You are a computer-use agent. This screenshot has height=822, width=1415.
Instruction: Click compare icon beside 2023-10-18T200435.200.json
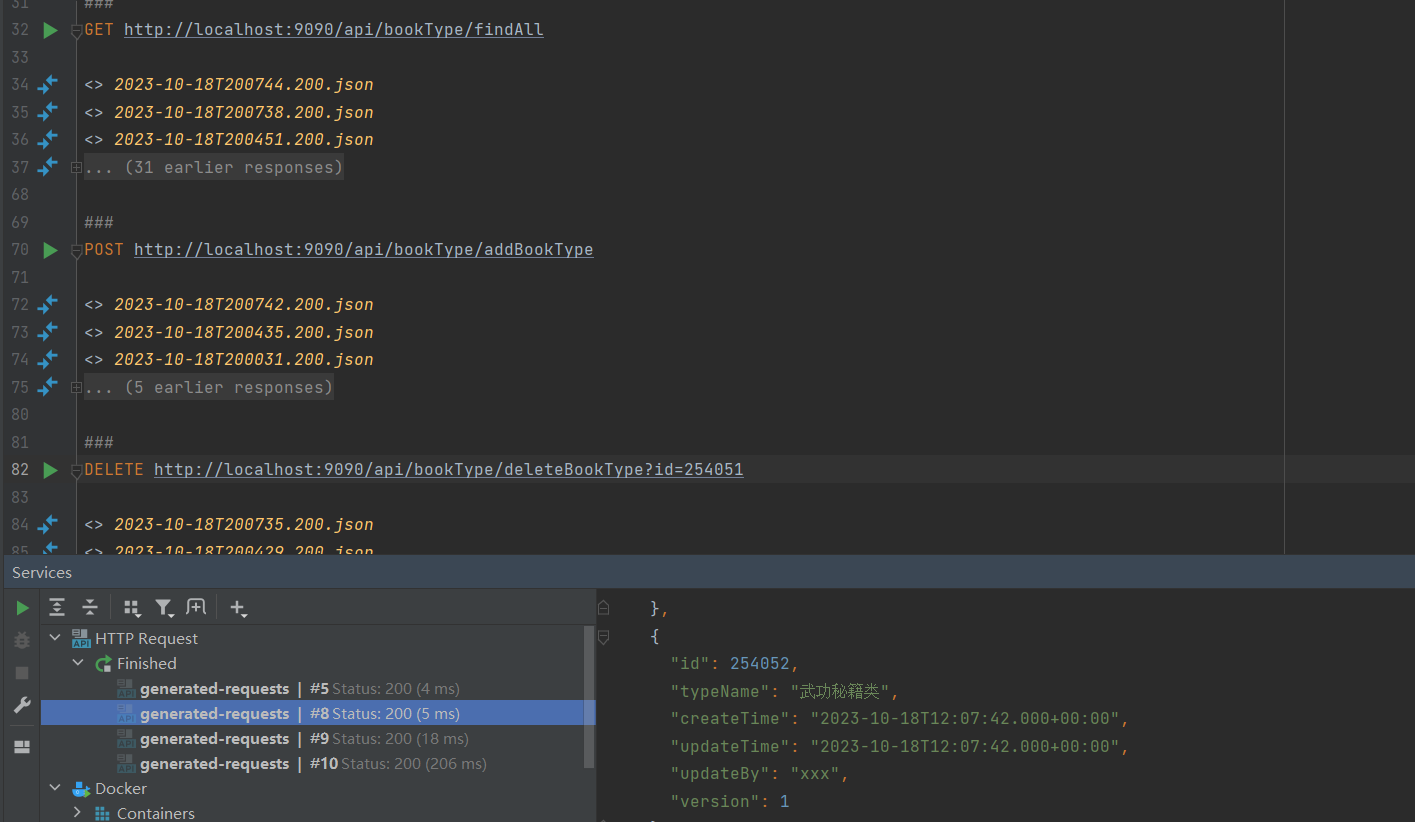tap(48, 332)
